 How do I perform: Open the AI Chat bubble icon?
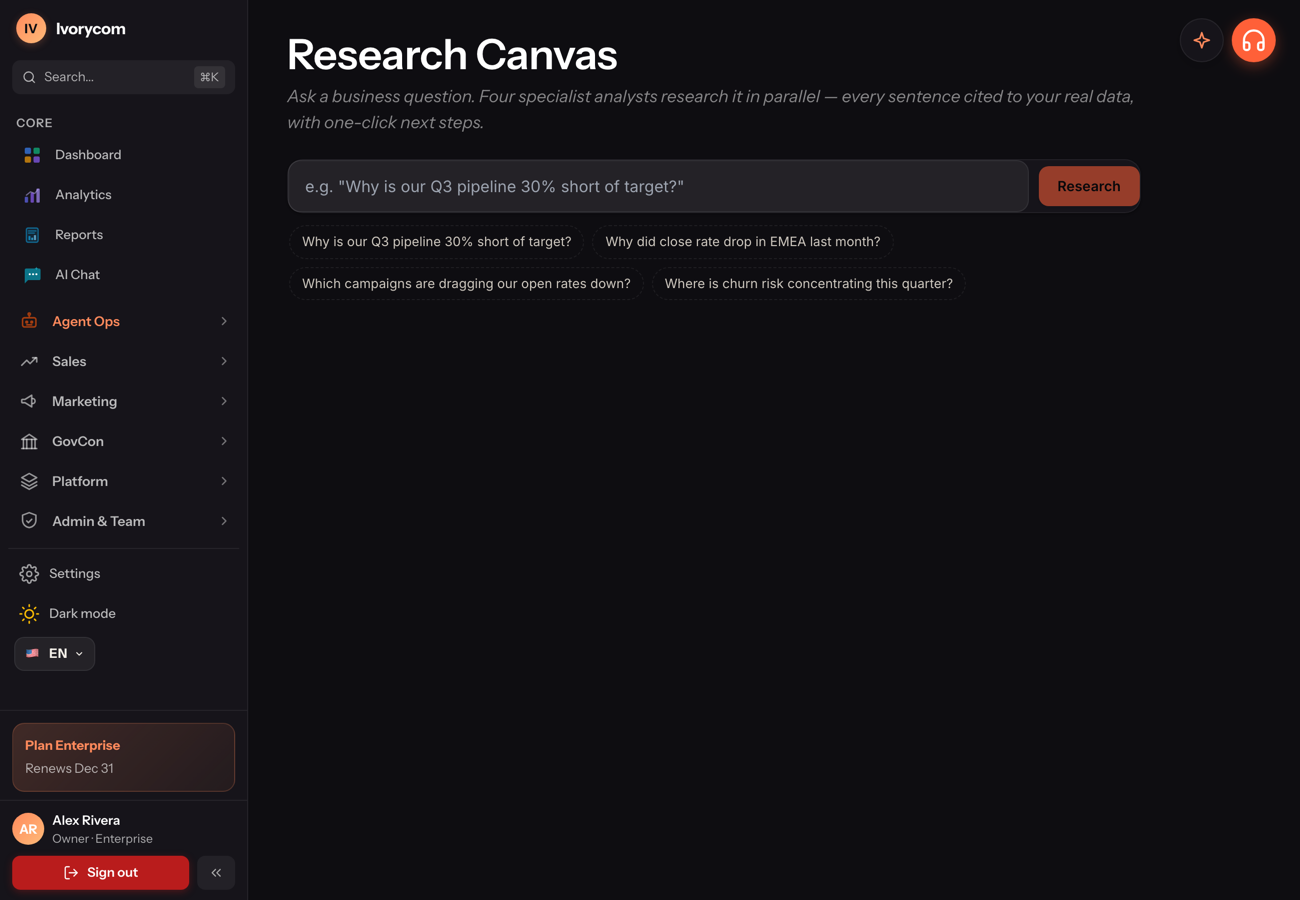point(32,275)
